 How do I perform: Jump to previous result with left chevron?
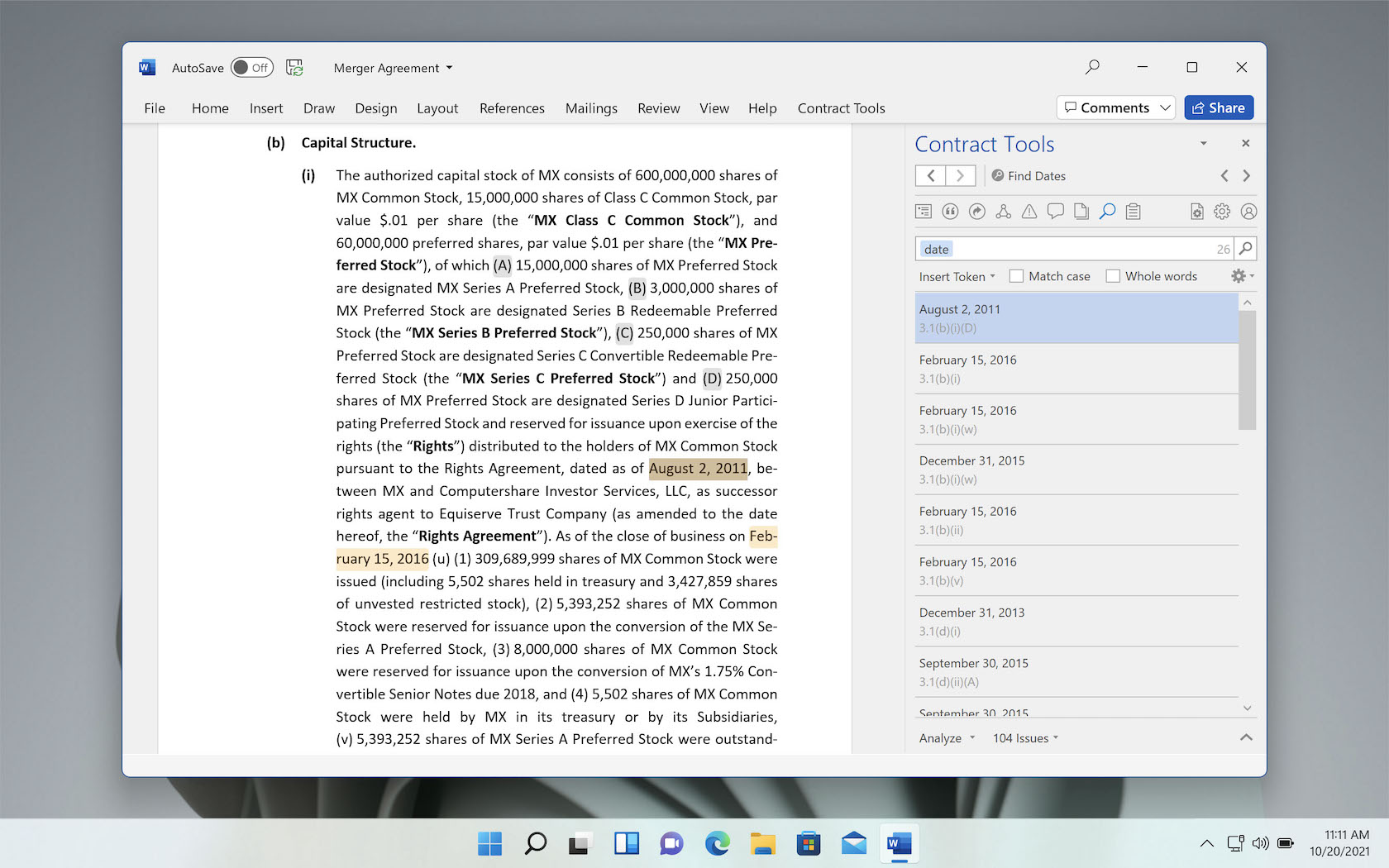tap(1224, 175)
